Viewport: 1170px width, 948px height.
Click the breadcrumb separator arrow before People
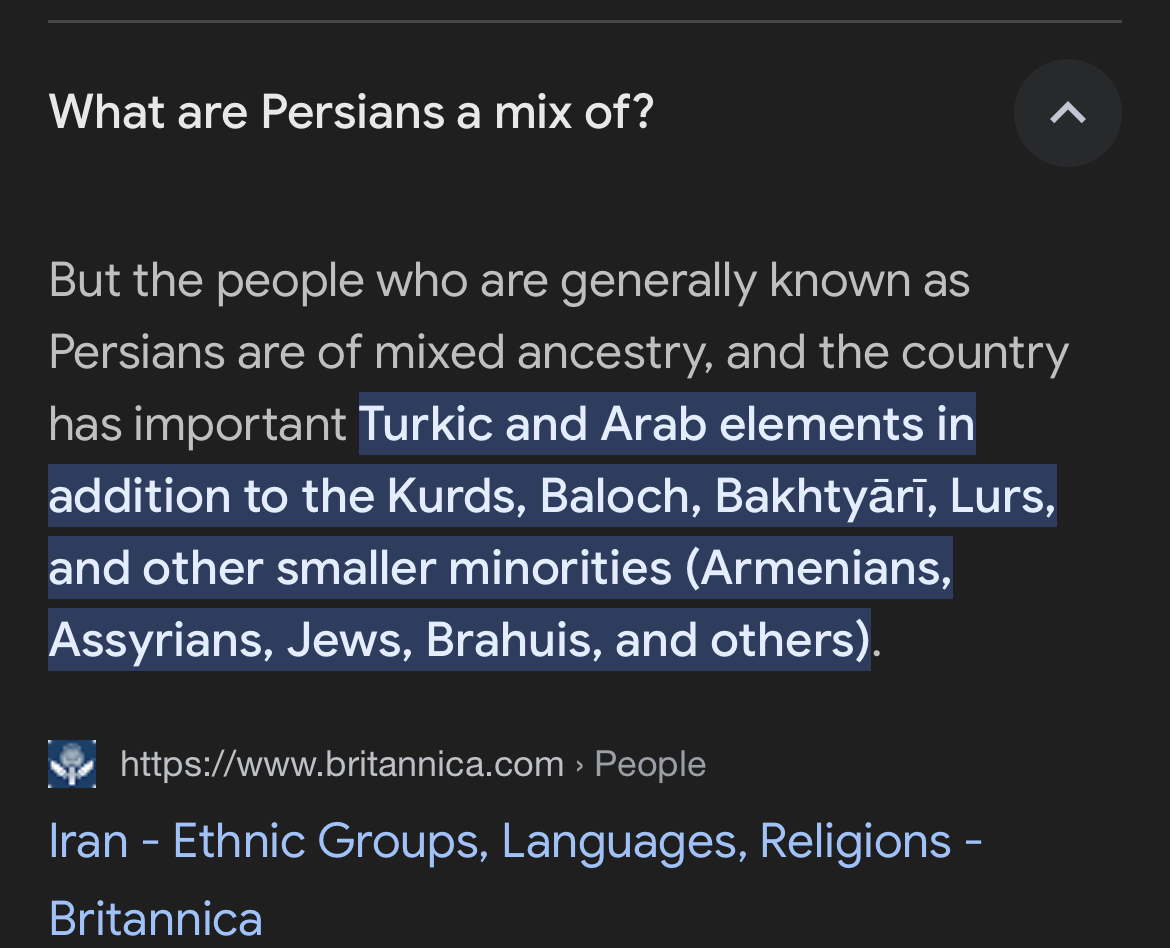pyautogui.click(x=579, y=766)
